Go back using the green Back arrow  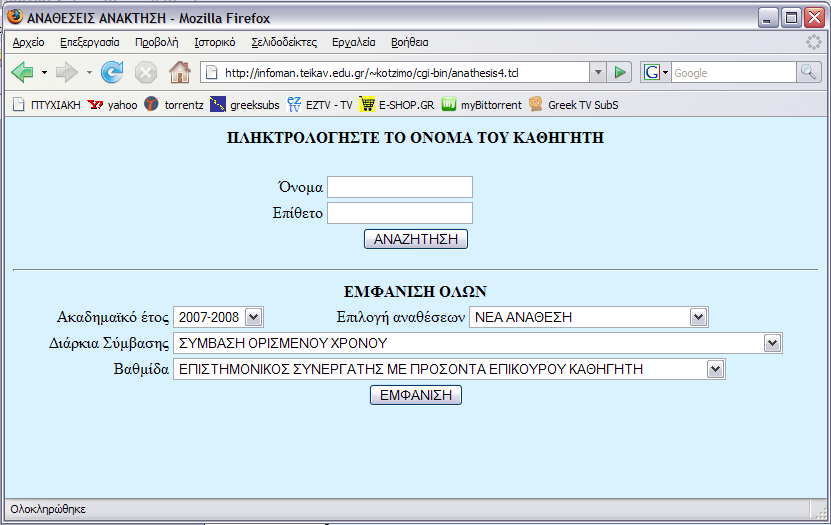22,72
